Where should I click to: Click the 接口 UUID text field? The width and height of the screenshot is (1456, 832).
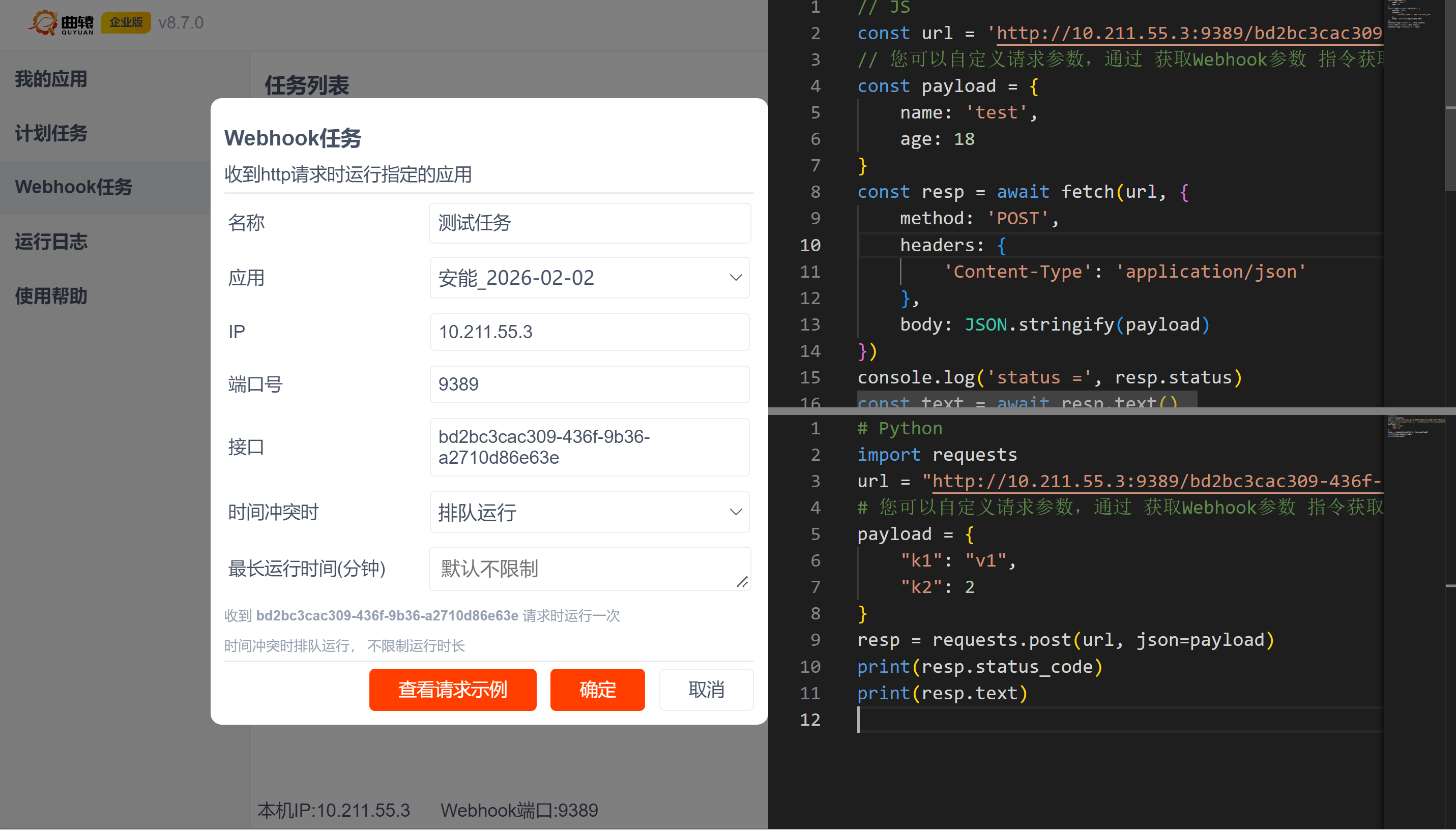[x=590, y=447]
